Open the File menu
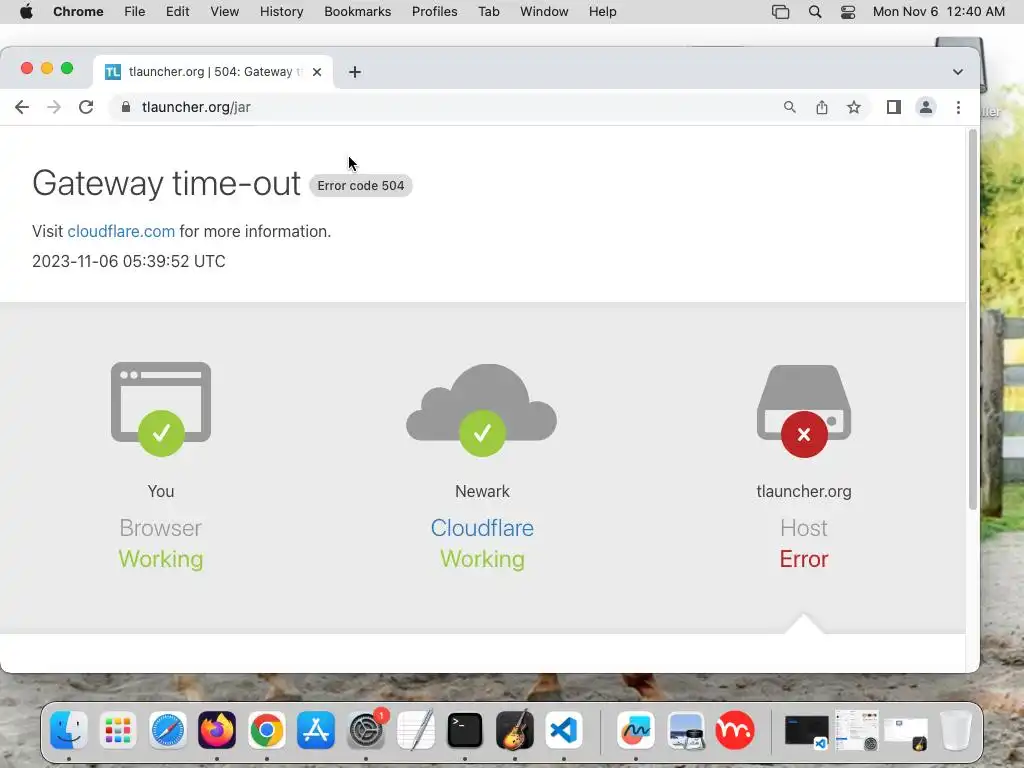 (x=135, y=12)
